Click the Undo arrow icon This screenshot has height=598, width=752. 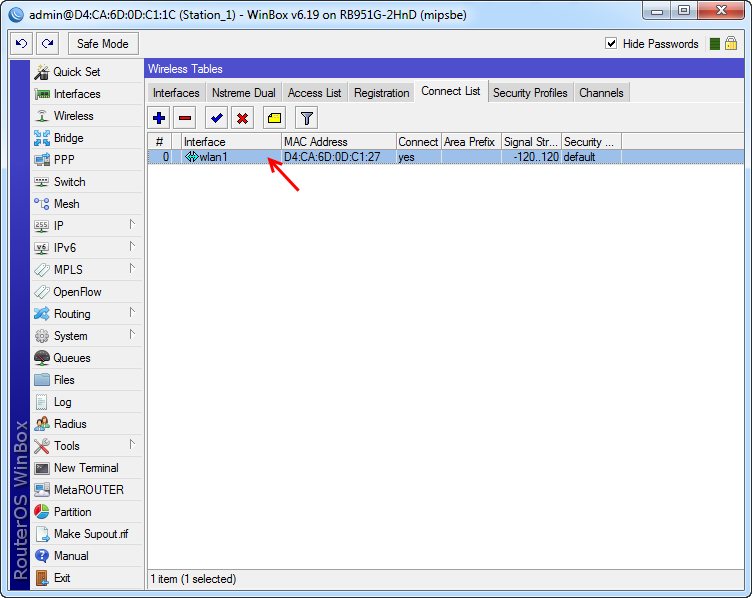[x=22, y=44]
